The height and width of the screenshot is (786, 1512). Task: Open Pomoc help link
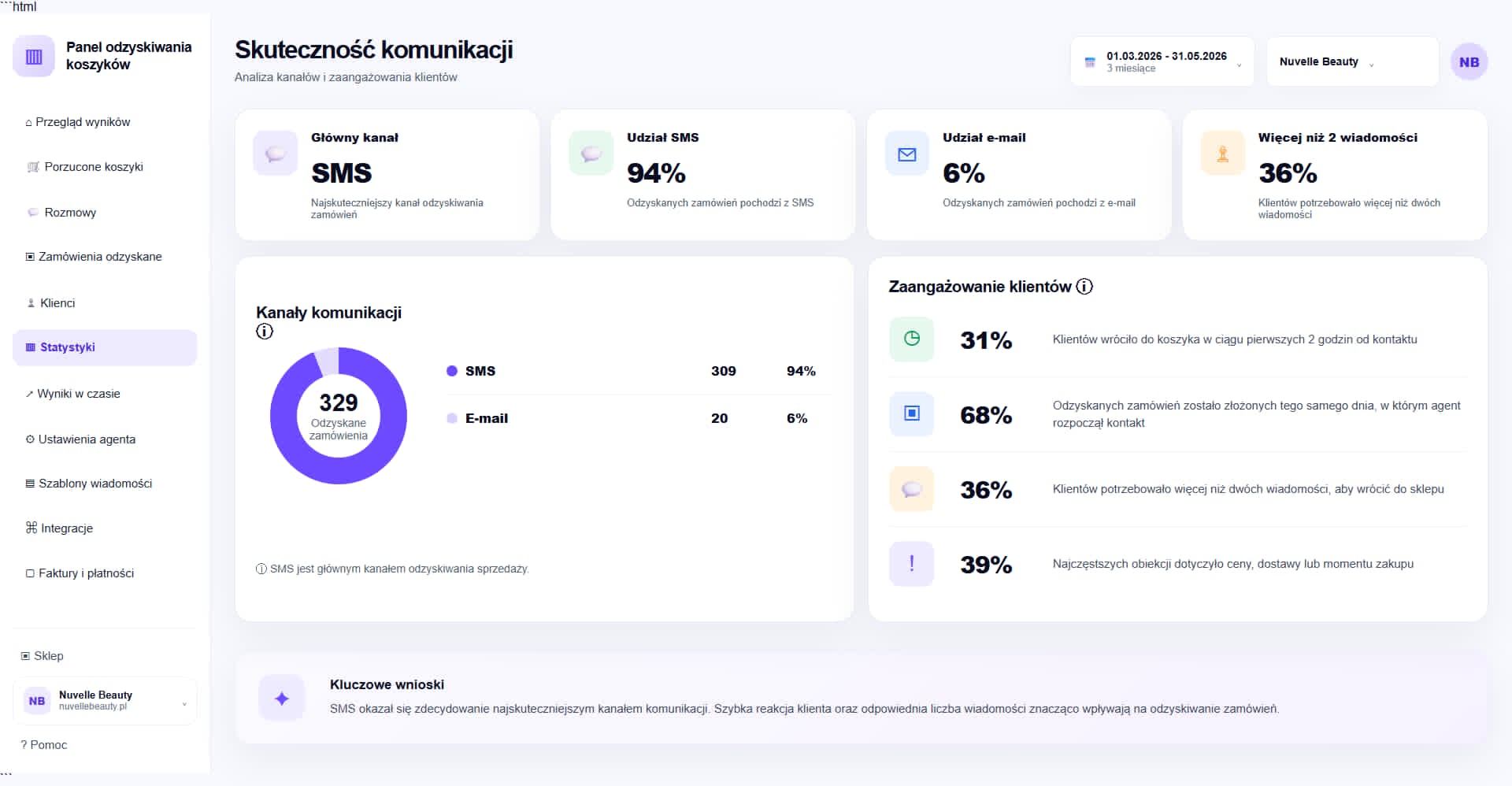(x=43, y=745)
